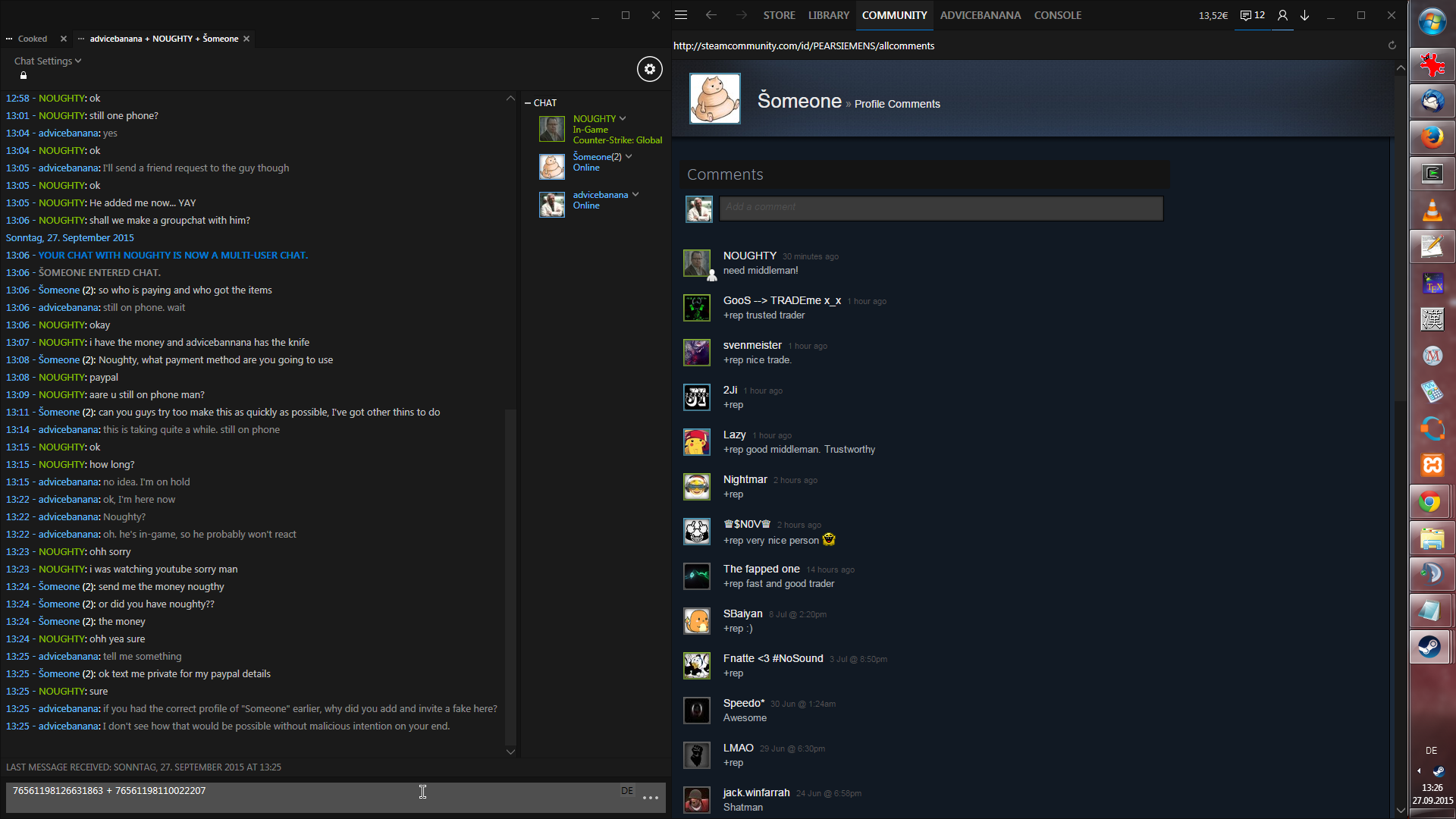The image size is (1456, 819).
Task: Close the advicebanana + NOUGHTY chat tab
Action: point(246,39)
